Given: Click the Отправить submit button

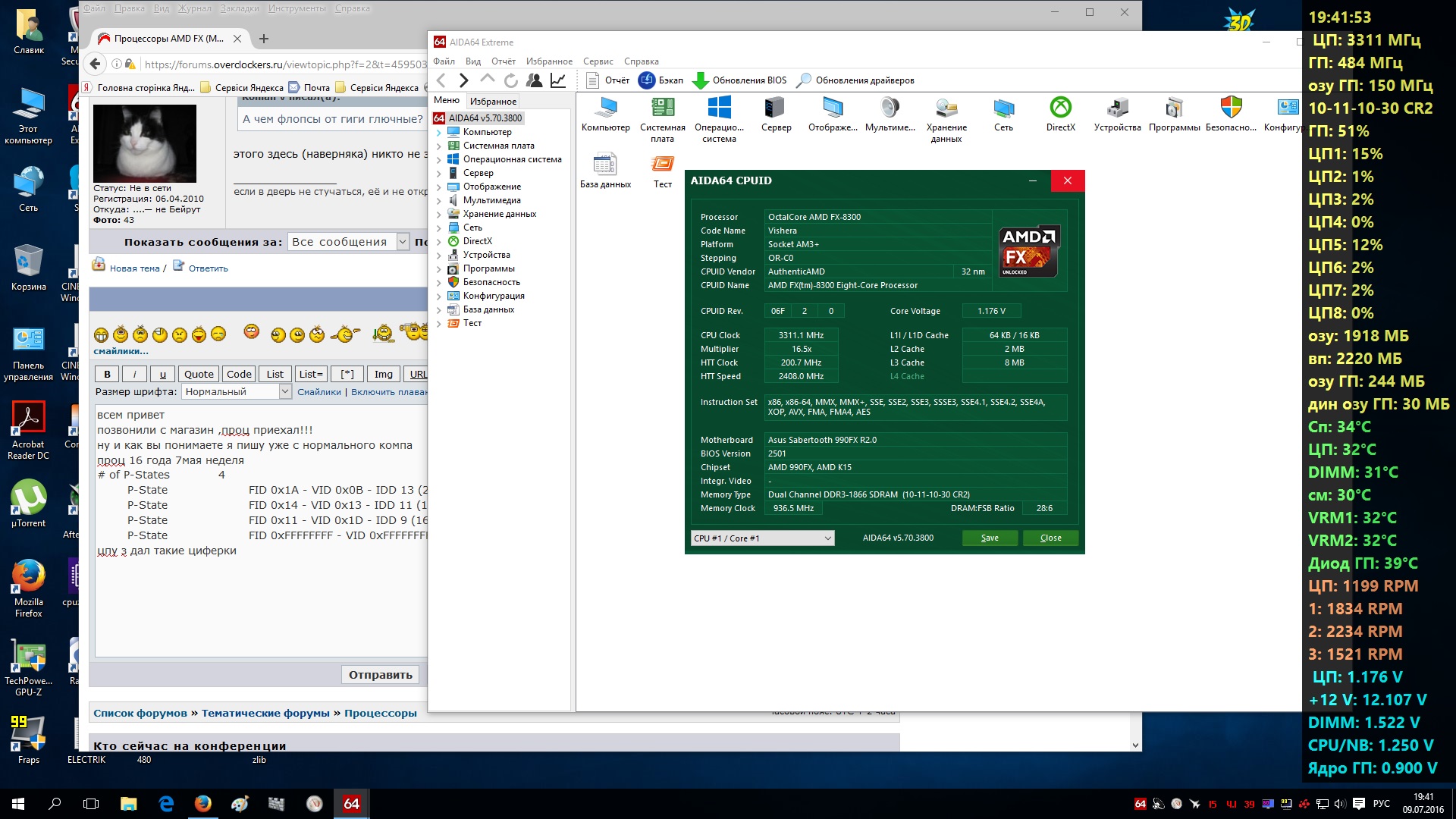Looking at the screenshot, I should click(380, 675).
